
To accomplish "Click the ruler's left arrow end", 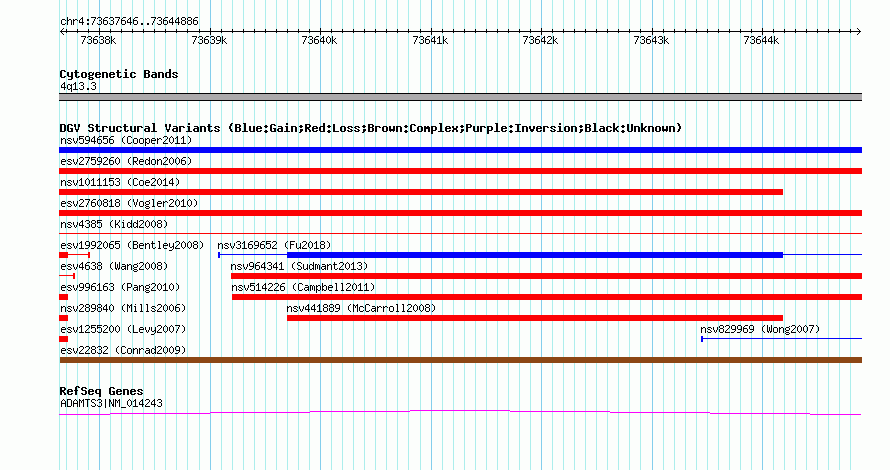I will (x=62, y=32).
